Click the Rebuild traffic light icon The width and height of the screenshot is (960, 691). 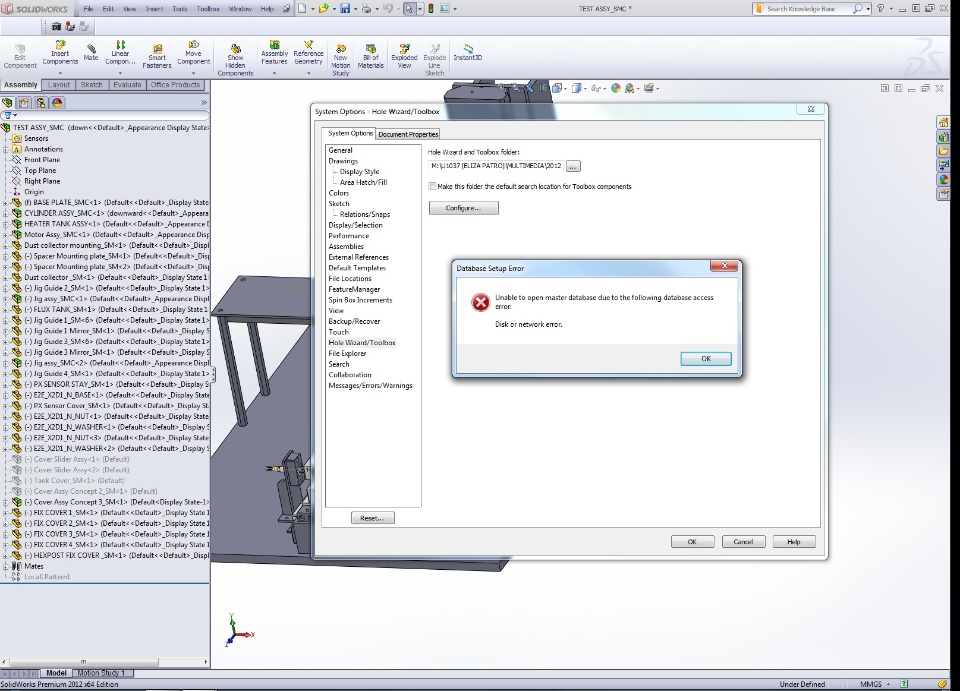click(431, 9)
